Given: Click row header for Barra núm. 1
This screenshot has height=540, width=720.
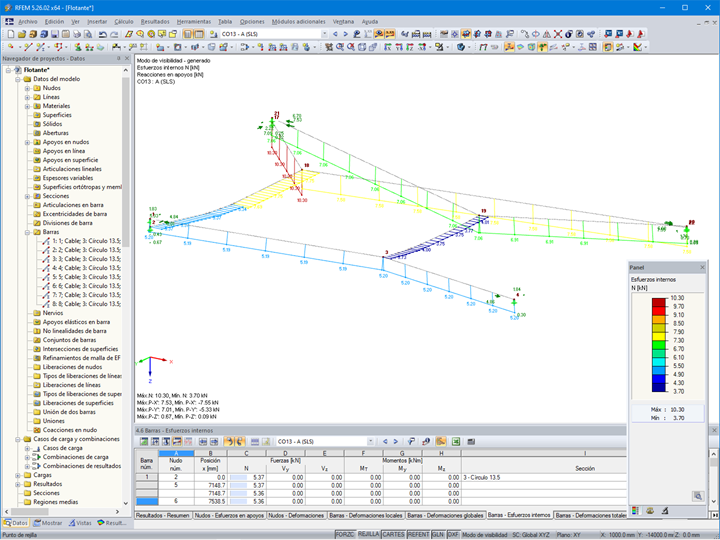Looking at the screenshot, I should point(147,477).
